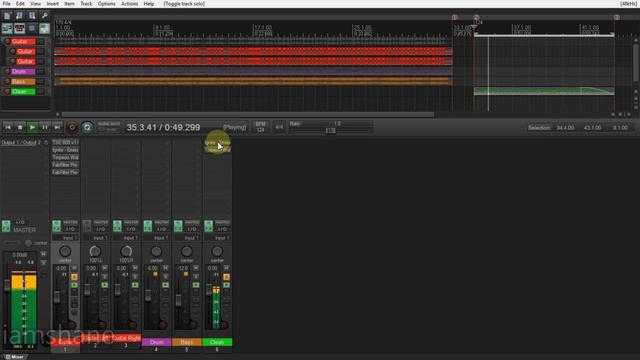Image resolution: width=640 pixels, height=360 pixels.
Task: Open the Input 1 dropdown on Clean strip
Action: [218, 238]
